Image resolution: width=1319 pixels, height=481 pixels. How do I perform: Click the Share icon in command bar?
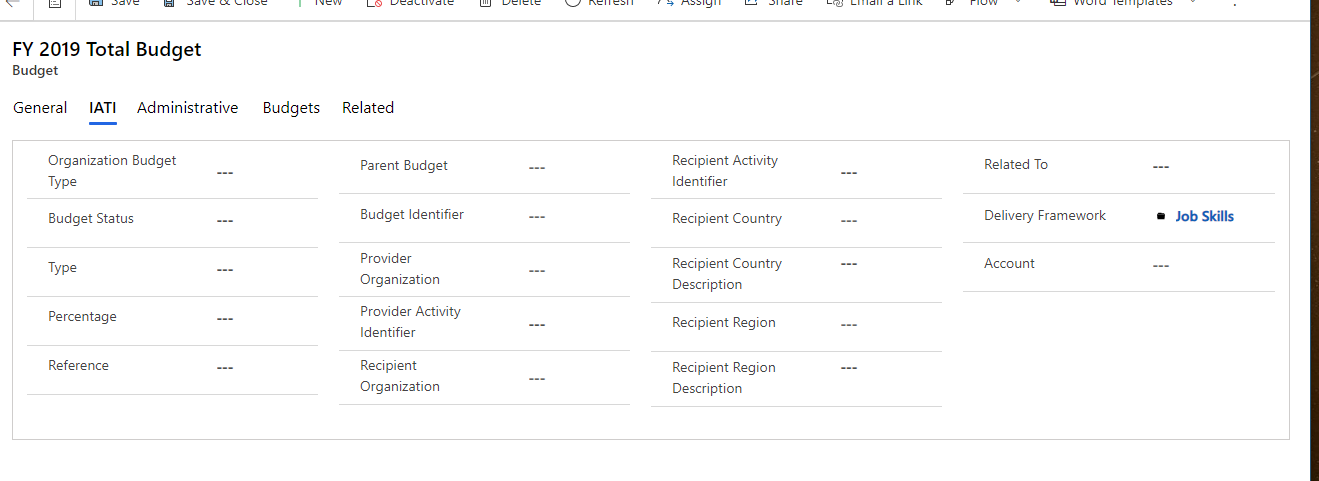[752, 3]
